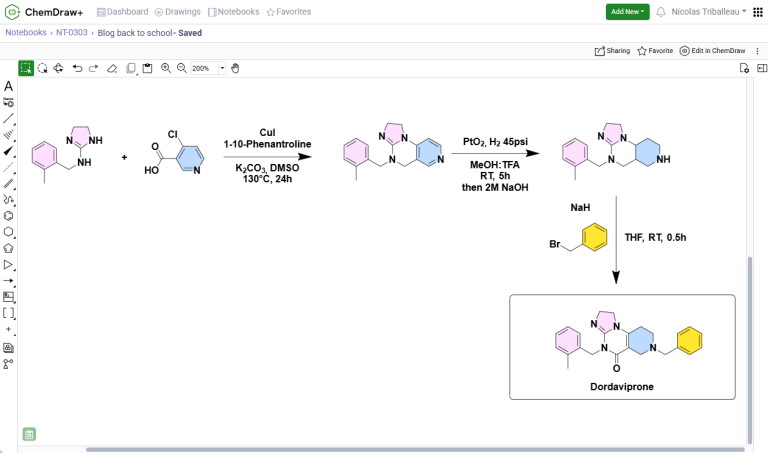768x453 pixels.
Task: Toggle Favorite star for this drawing
Action: [655, 50]
